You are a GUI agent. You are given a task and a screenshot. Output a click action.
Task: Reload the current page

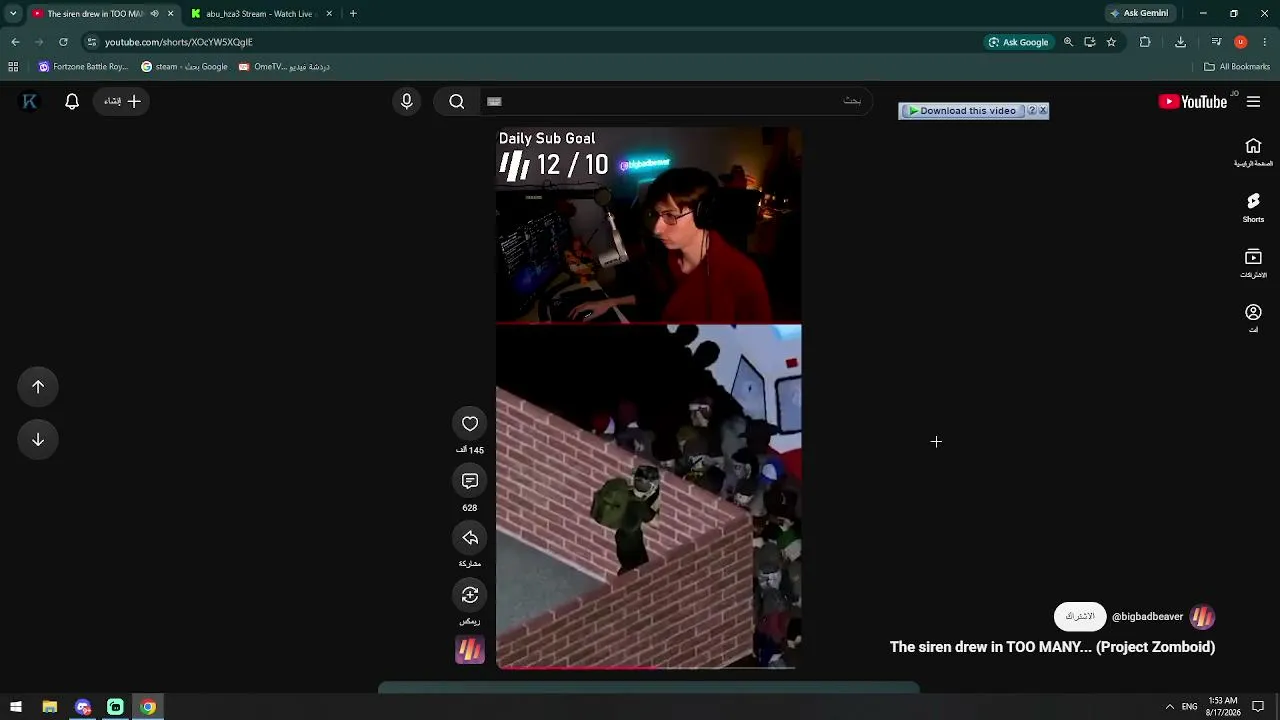tap(63, 42)
